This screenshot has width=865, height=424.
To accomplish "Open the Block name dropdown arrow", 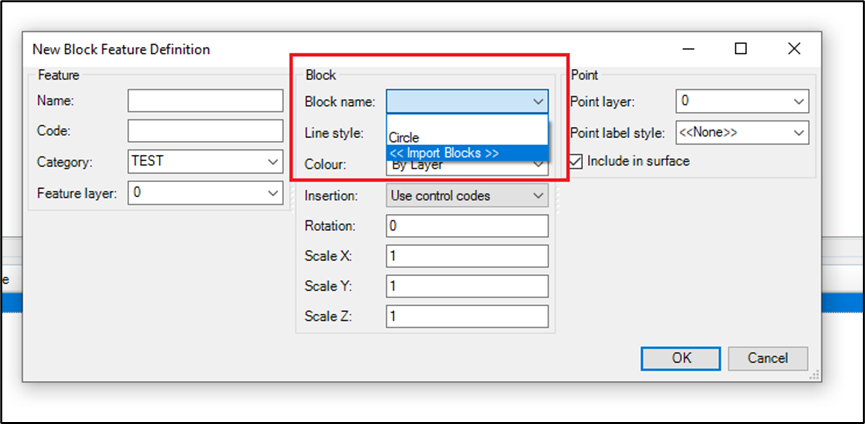I will 538,101.
